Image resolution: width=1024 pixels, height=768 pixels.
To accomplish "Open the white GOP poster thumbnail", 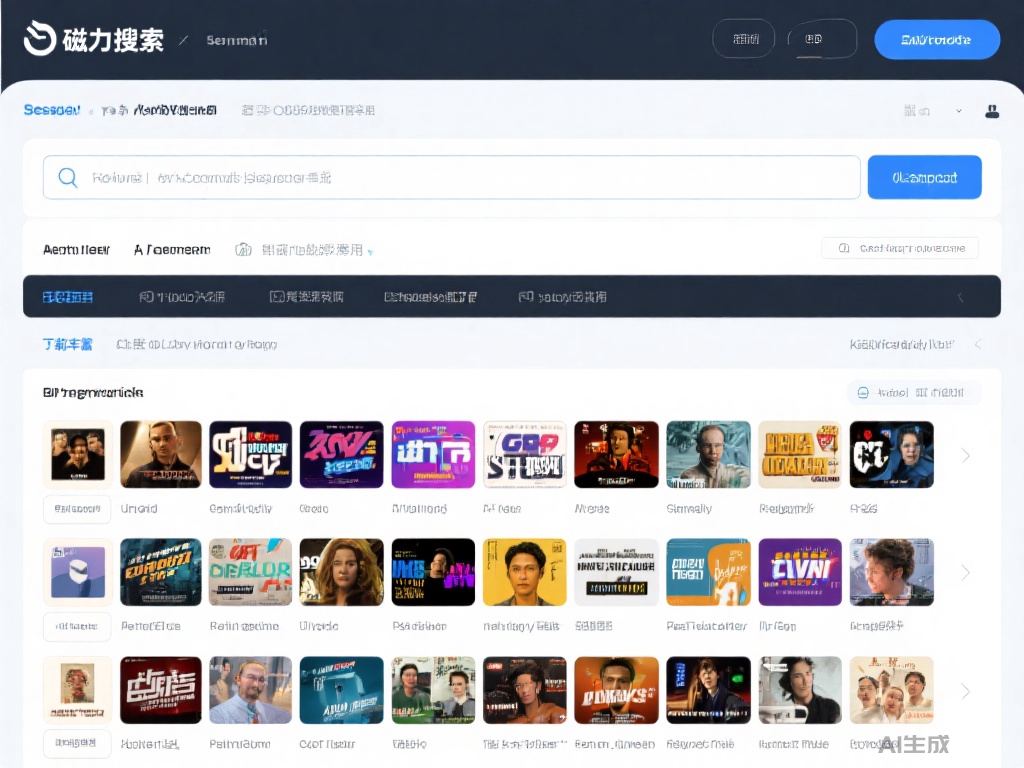I will tap(524, 455).
